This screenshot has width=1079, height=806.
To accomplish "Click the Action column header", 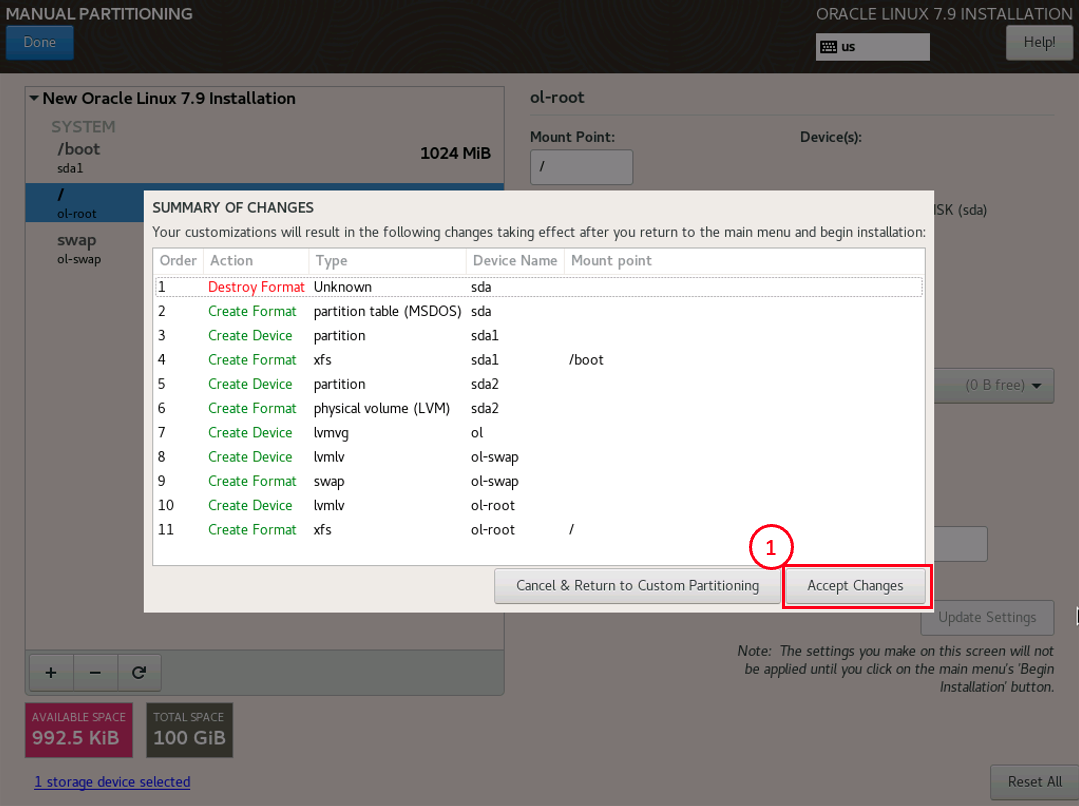I will (256, 261).
